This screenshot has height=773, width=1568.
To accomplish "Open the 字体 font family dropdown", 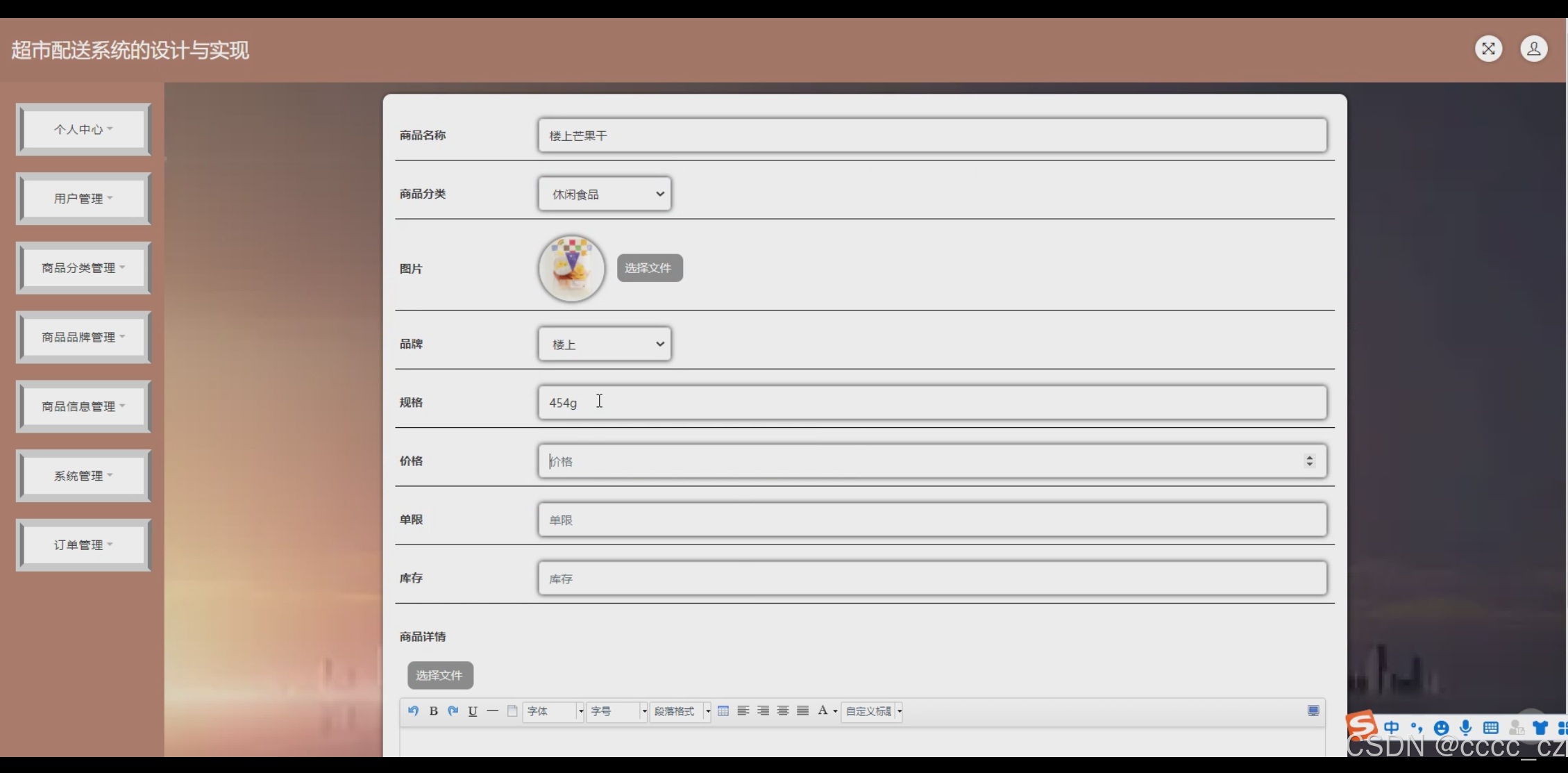I will click(x=553, y=711).
